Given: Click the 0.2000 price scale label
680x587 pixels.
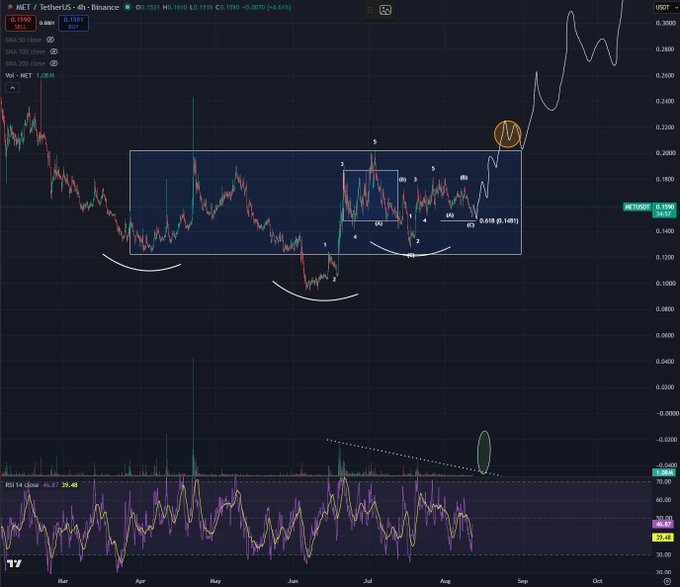Looking at the screenshot, I should (x=665, y=153).
